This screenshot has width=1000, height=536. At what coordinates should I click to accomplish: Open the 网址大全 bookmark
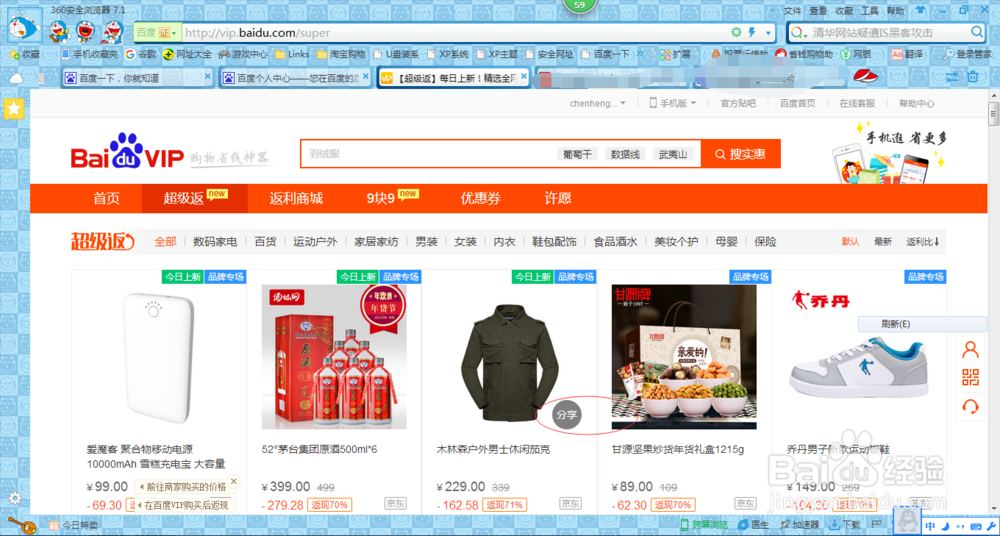[187, 55]
